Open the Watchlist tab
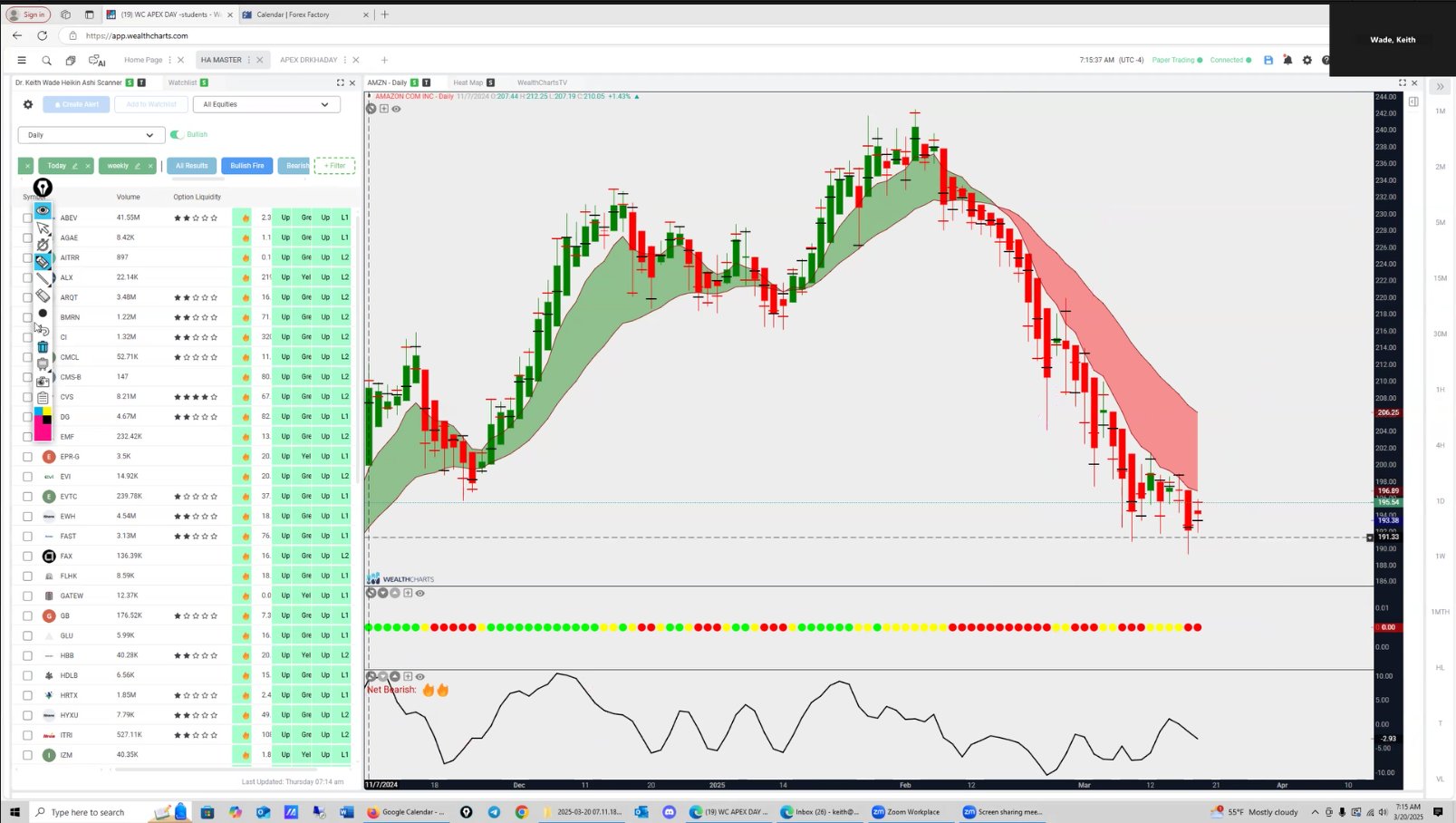 point(182,82)
